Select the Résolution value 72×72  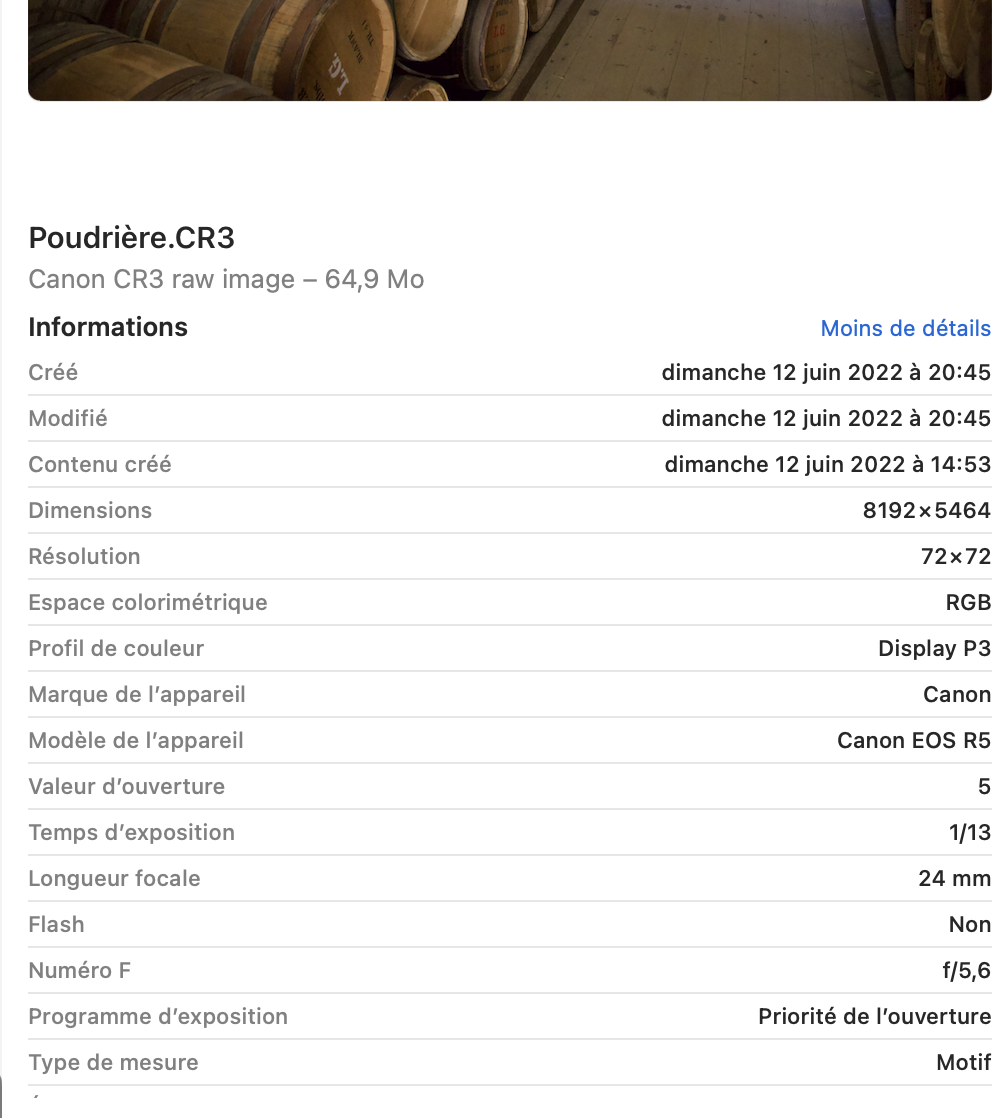955,557
